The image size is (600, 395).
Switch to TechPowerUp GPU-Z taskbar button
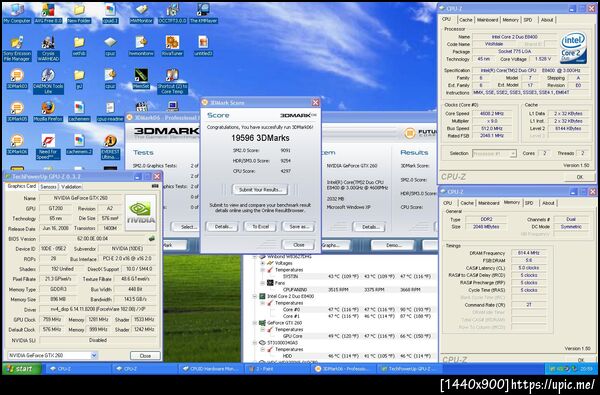coord(409,369)
